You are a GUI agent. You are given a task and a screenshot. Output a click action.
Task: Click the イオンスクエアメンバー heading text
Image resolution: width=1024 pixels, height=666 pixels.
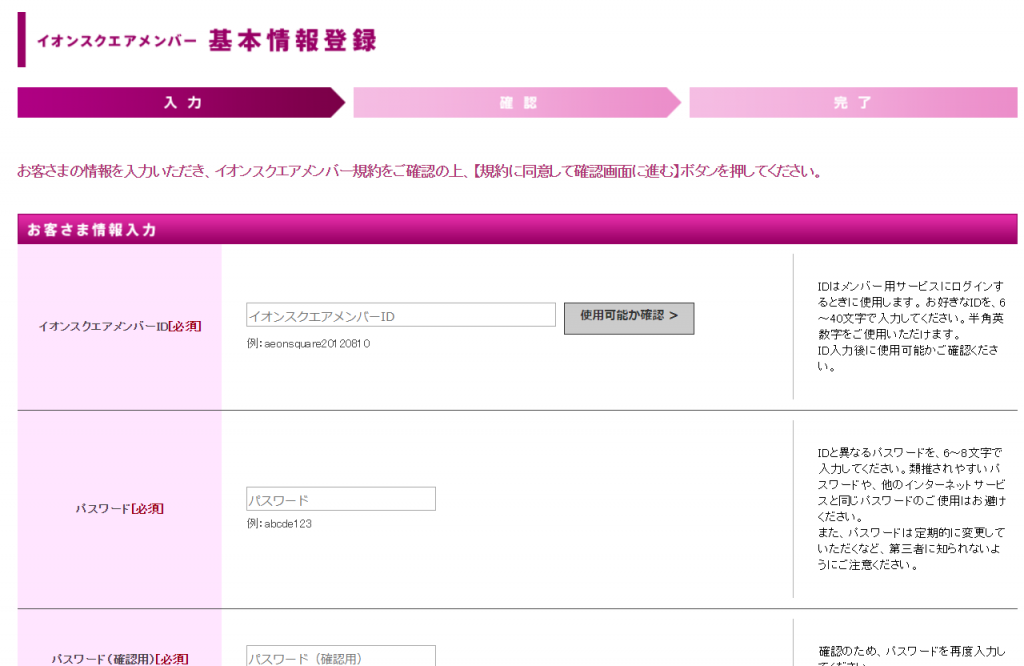[x=116, y=41]
